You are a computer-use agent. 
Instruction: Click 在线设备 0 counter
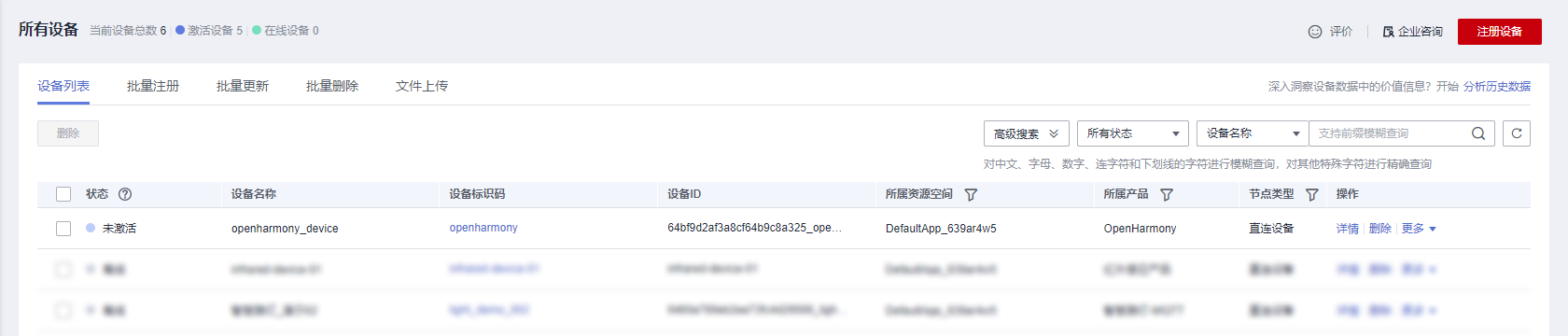pos(286,31)
